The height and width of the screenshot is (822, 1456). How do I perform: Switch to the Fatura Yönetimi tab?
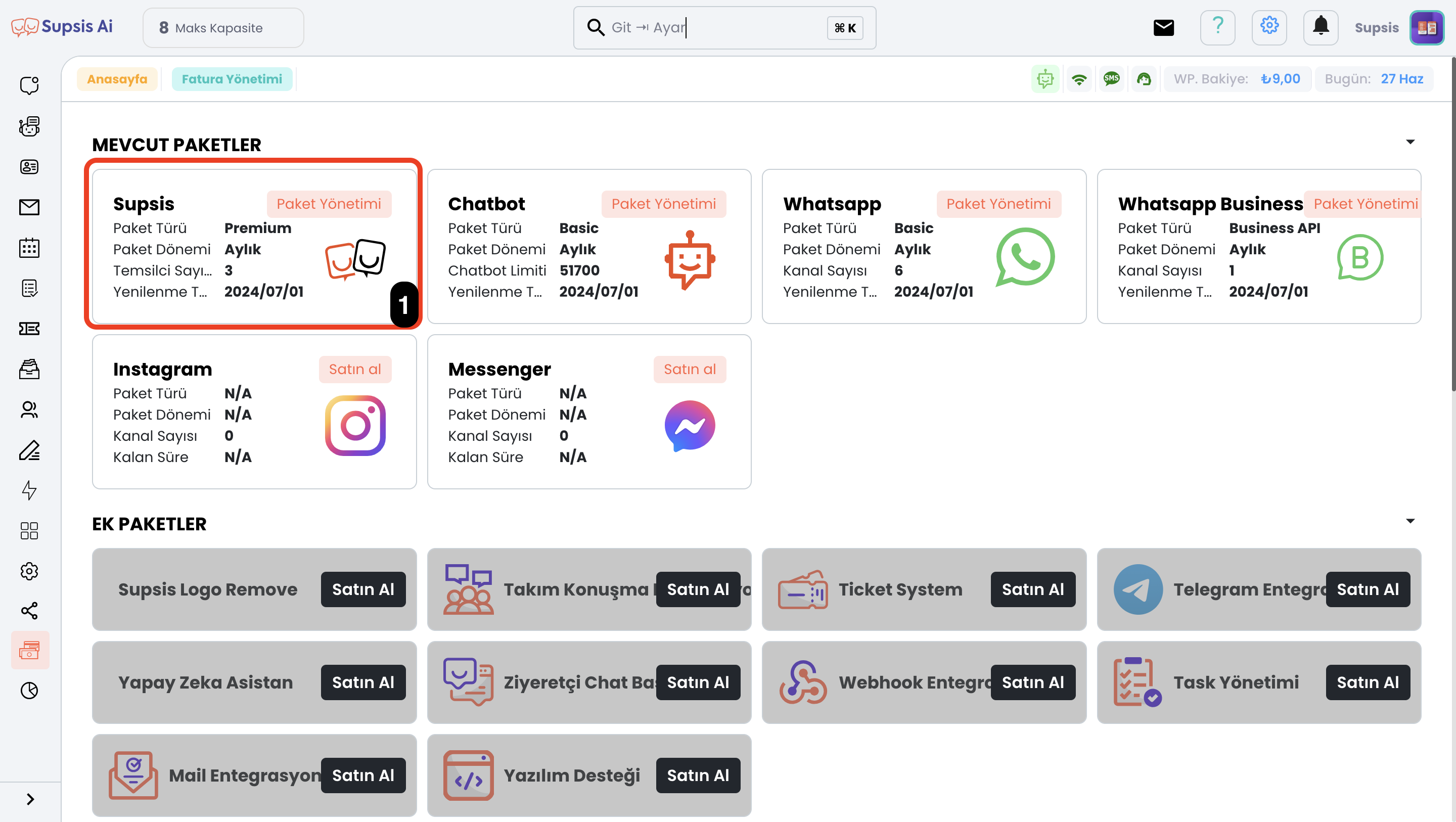232,79
